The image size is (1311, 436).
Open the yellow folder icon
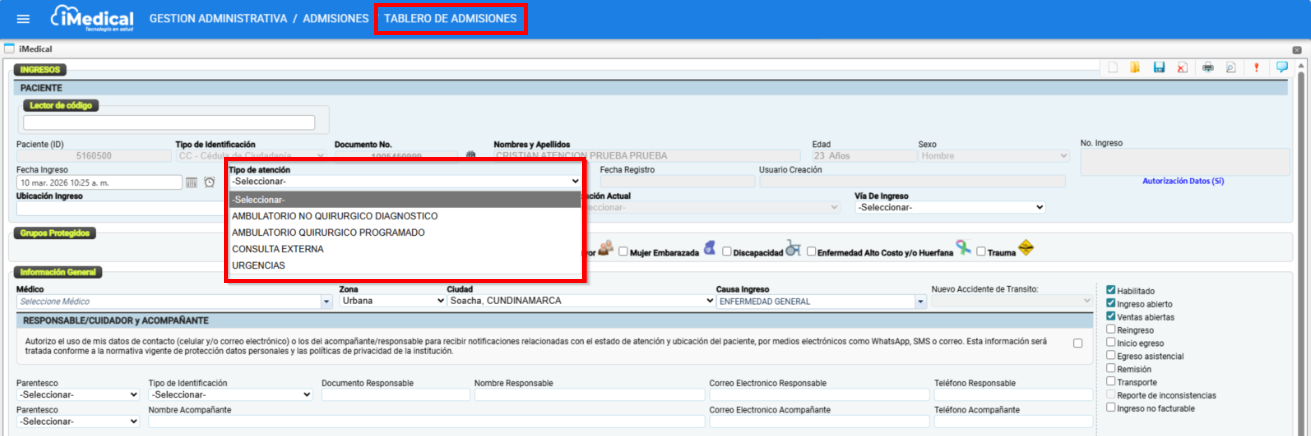pyautogui.click(x=1135, y=67)
